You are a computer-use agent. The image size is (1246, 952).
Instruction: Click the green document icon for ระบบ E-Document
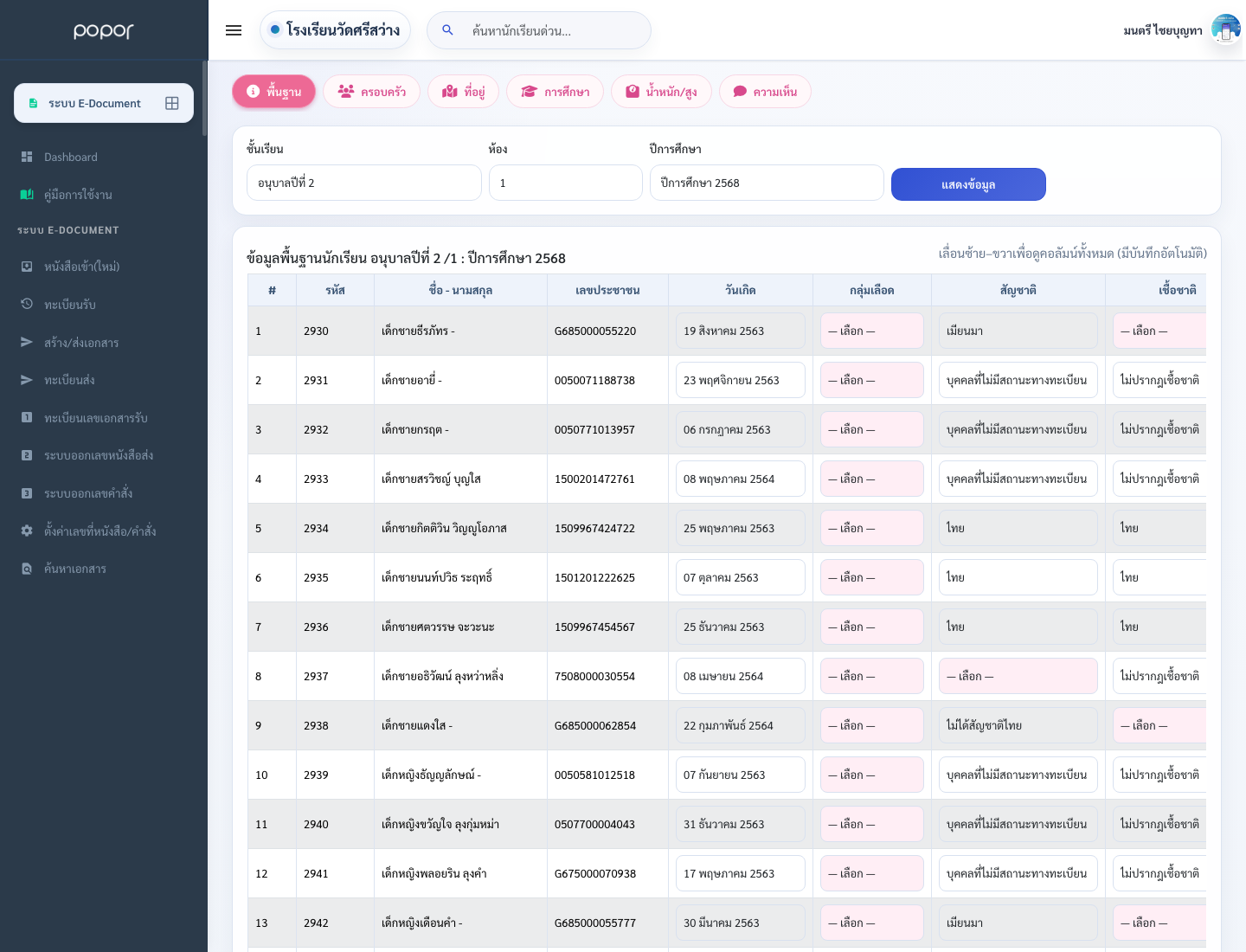tap(33, 103)
